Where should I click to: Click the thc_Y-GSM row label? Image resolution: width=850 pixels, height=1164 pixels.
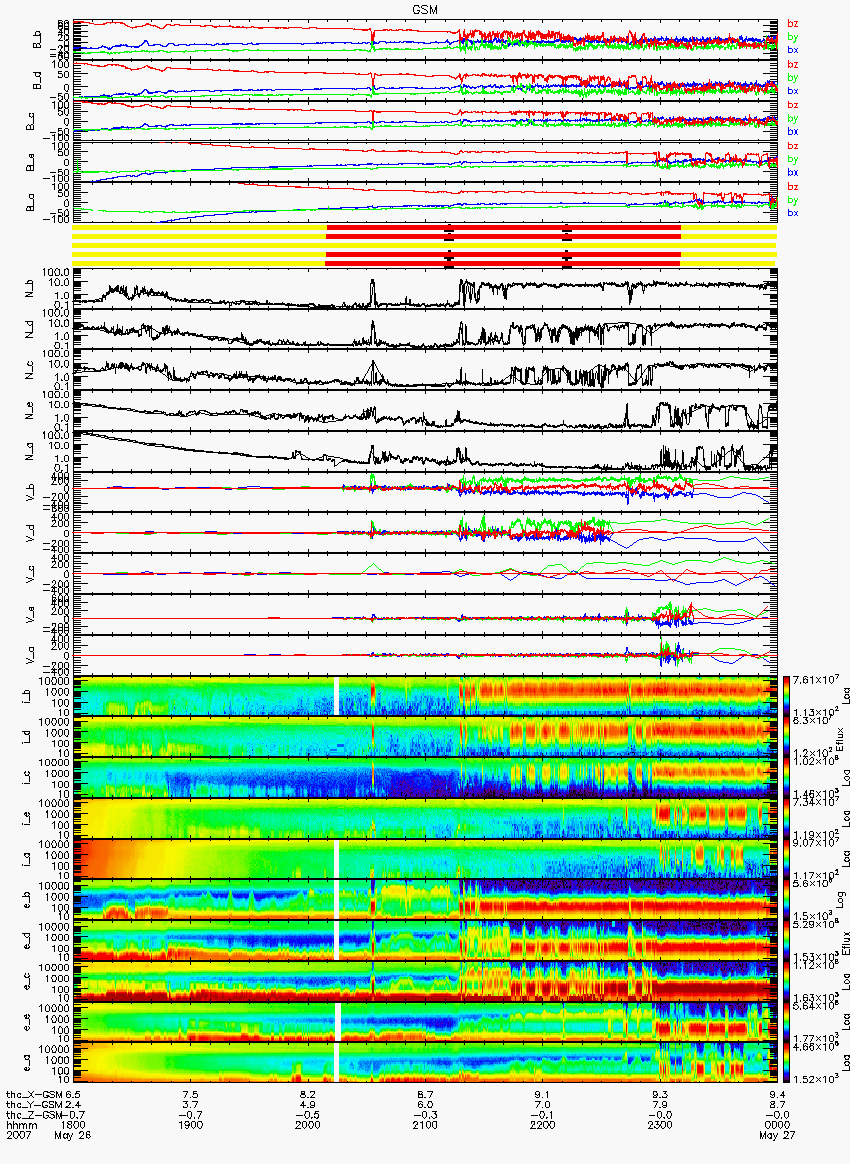pos(34,1105)
